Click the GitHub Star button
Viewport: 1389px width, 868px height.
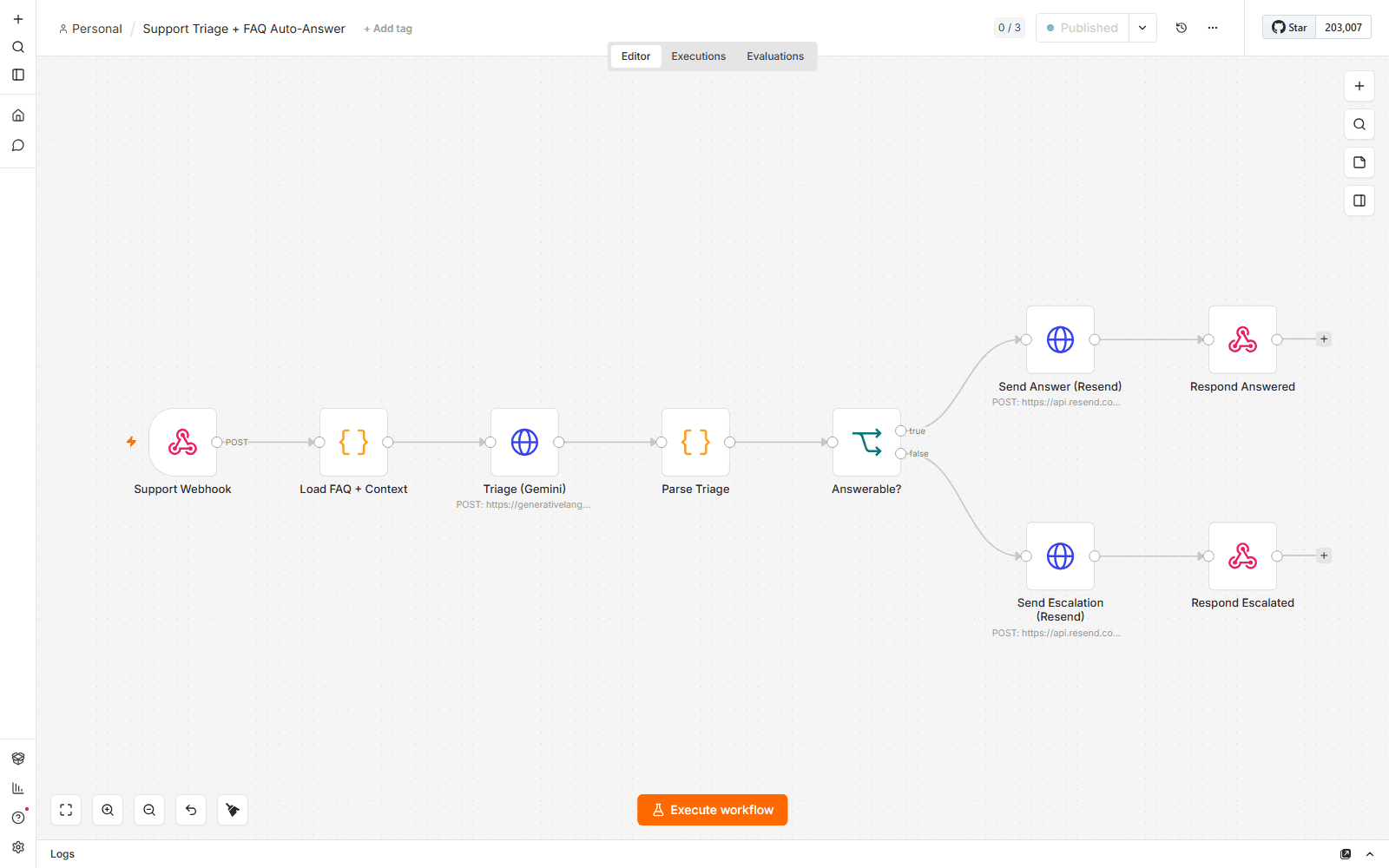(x=1289, y=28)
